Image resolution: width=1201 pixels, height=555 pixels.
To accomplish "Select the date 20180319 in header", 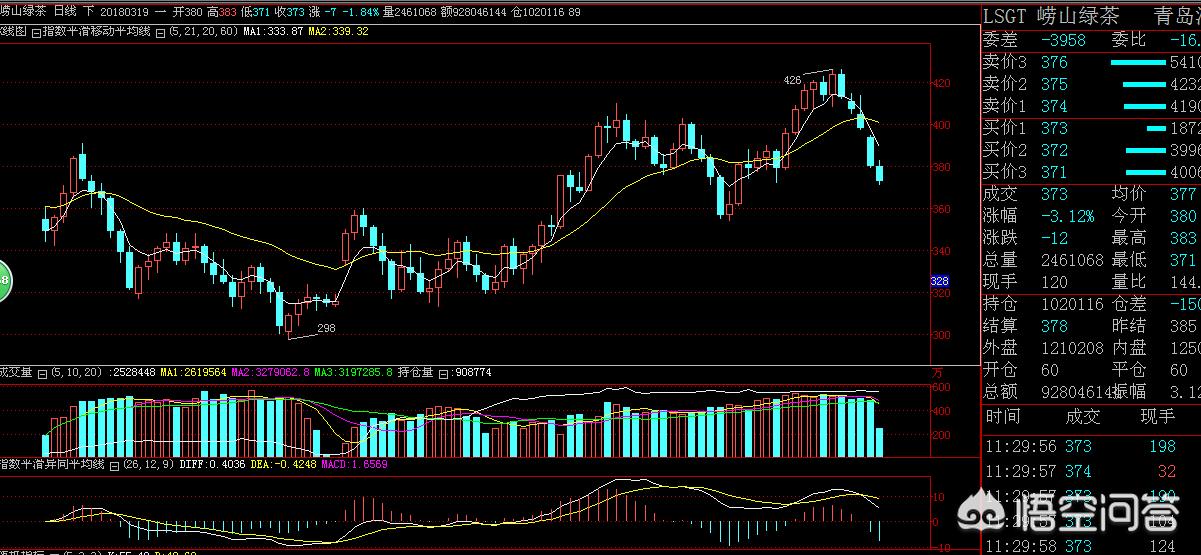I will tap(125, 11).
